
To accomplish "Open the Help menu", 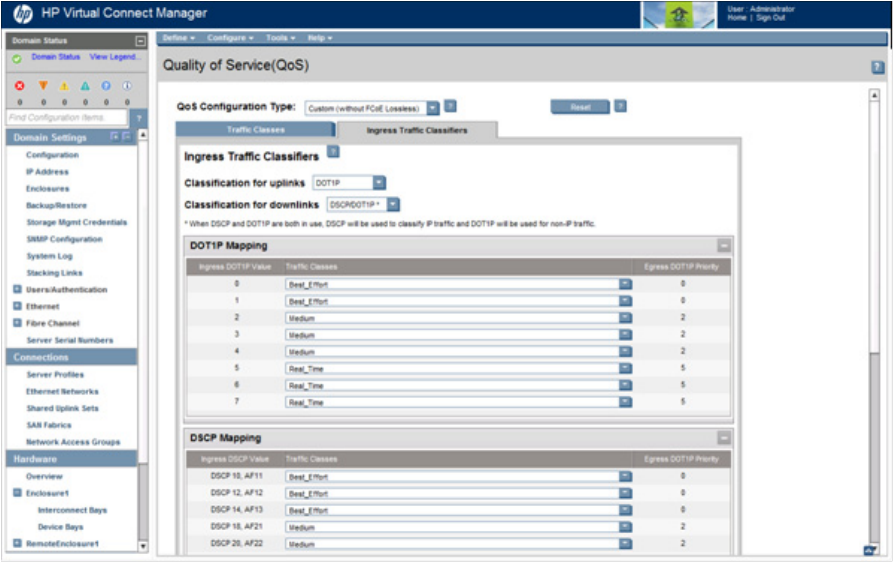I will pos(319,38).
